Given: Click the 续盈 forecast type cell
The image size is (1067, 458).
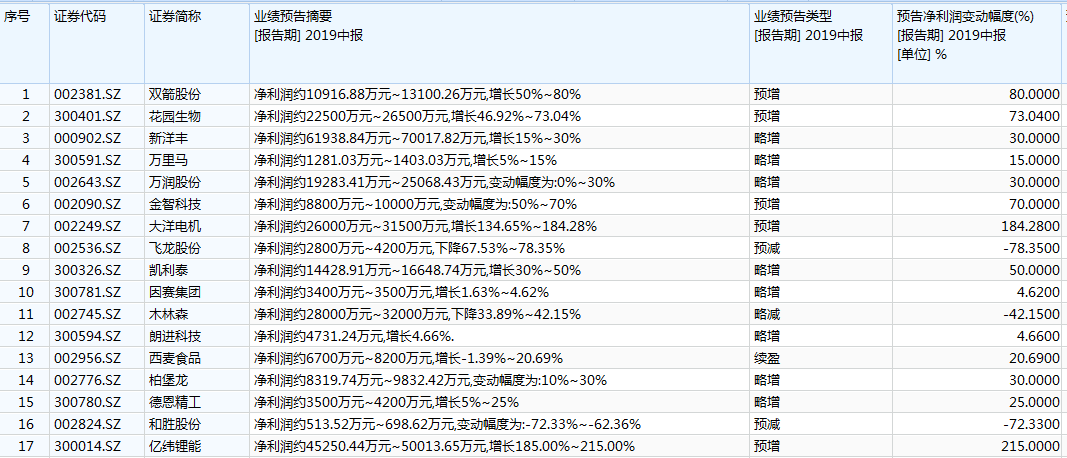Looking at the screenshot, I should (x=767, y=358).
